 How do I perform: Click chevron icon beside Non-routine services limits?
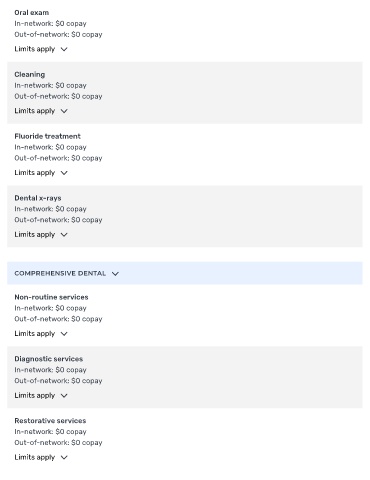pos(64,334)
